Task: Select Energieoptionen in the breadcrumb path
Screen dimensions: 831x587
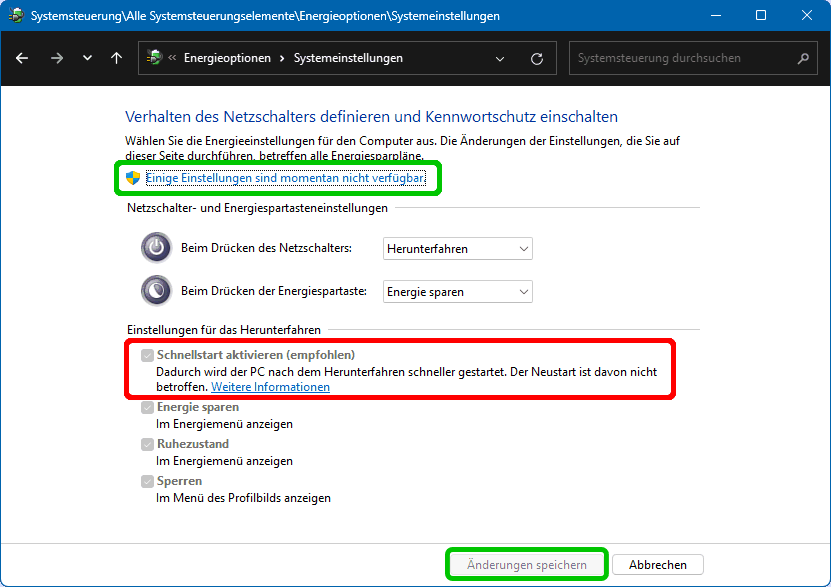Action: [x=227, y=58]
